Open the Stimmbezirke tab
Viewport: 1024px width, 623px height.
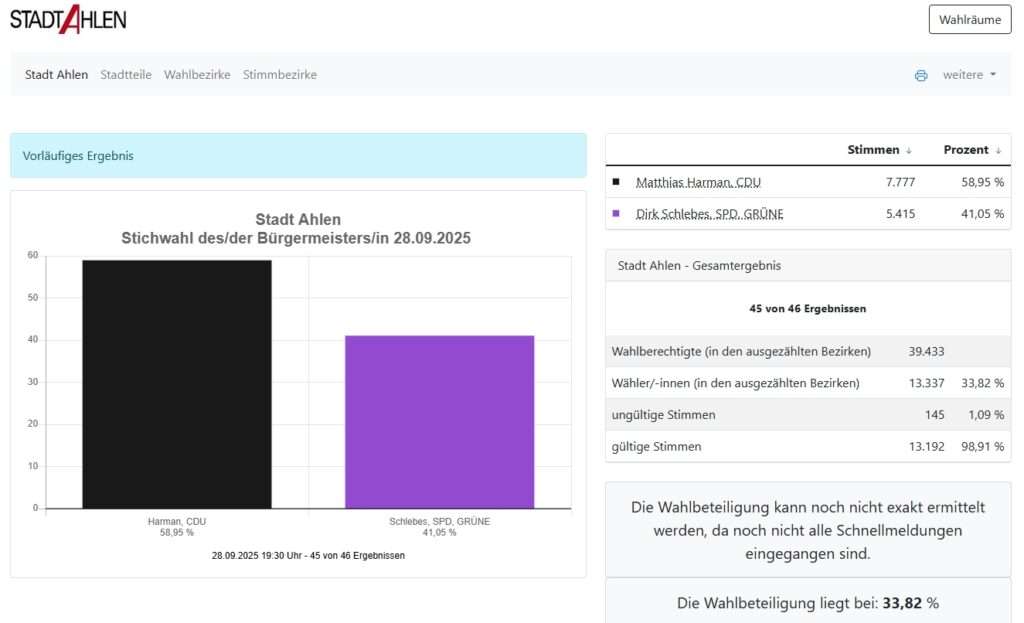280,75
